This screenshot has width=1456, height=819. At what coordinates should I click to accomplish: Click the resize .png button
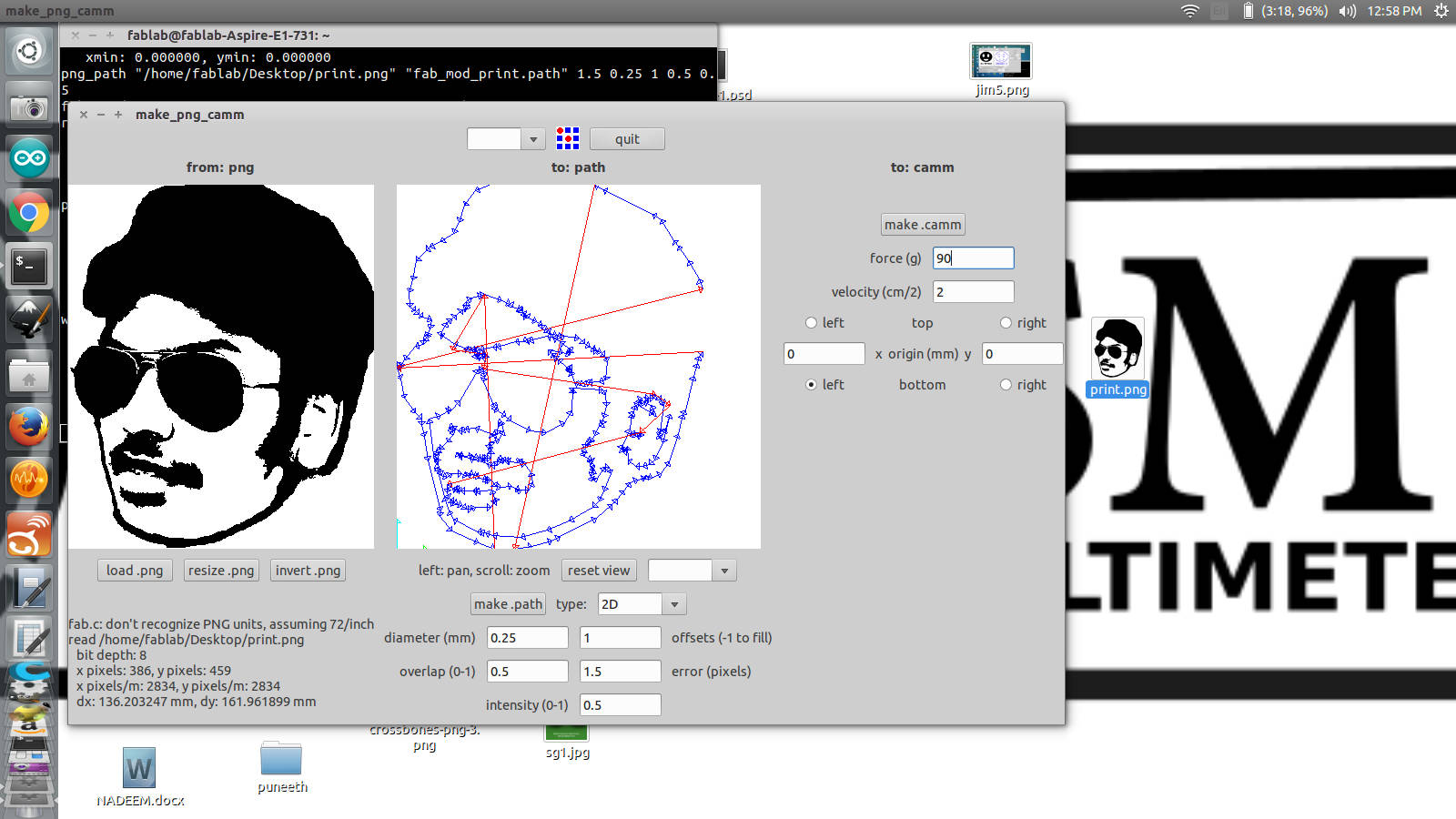point(221,571)
